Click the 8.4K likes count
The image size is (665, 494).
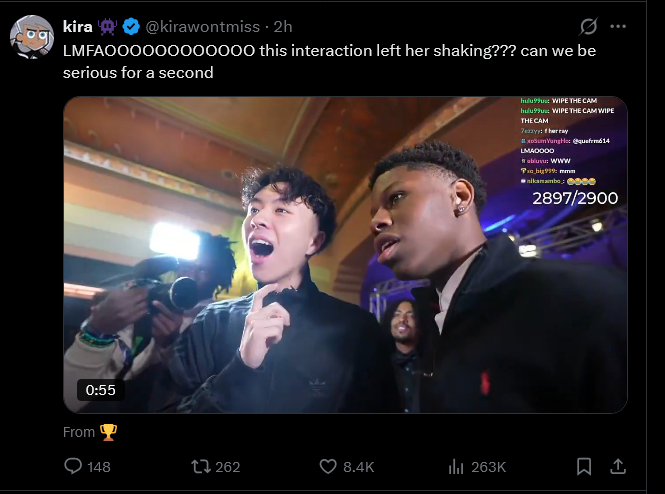coord(359,467)
